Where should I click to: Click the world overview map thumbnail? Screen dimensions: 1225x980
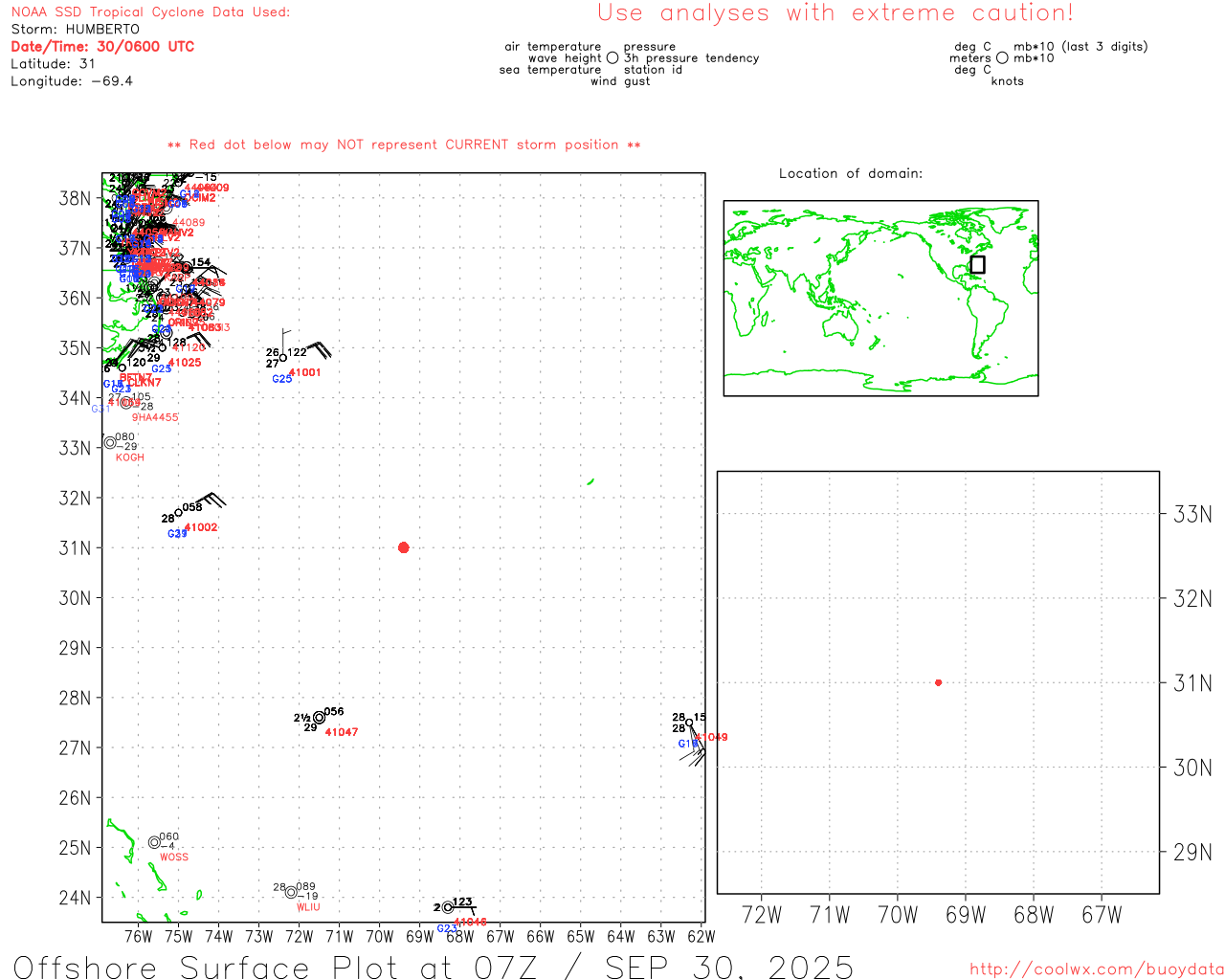[880, 298]
